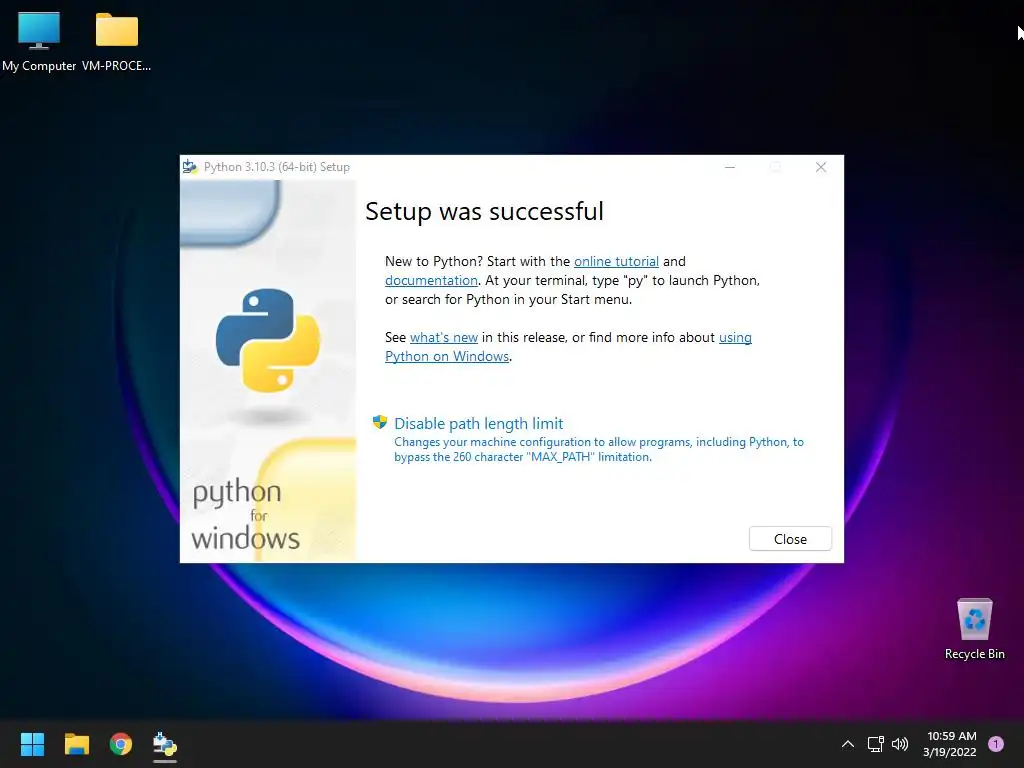Open "using Python on Windows" link
The height and width of the screenshot is (768, 1024).
click(x=568, y=347)
